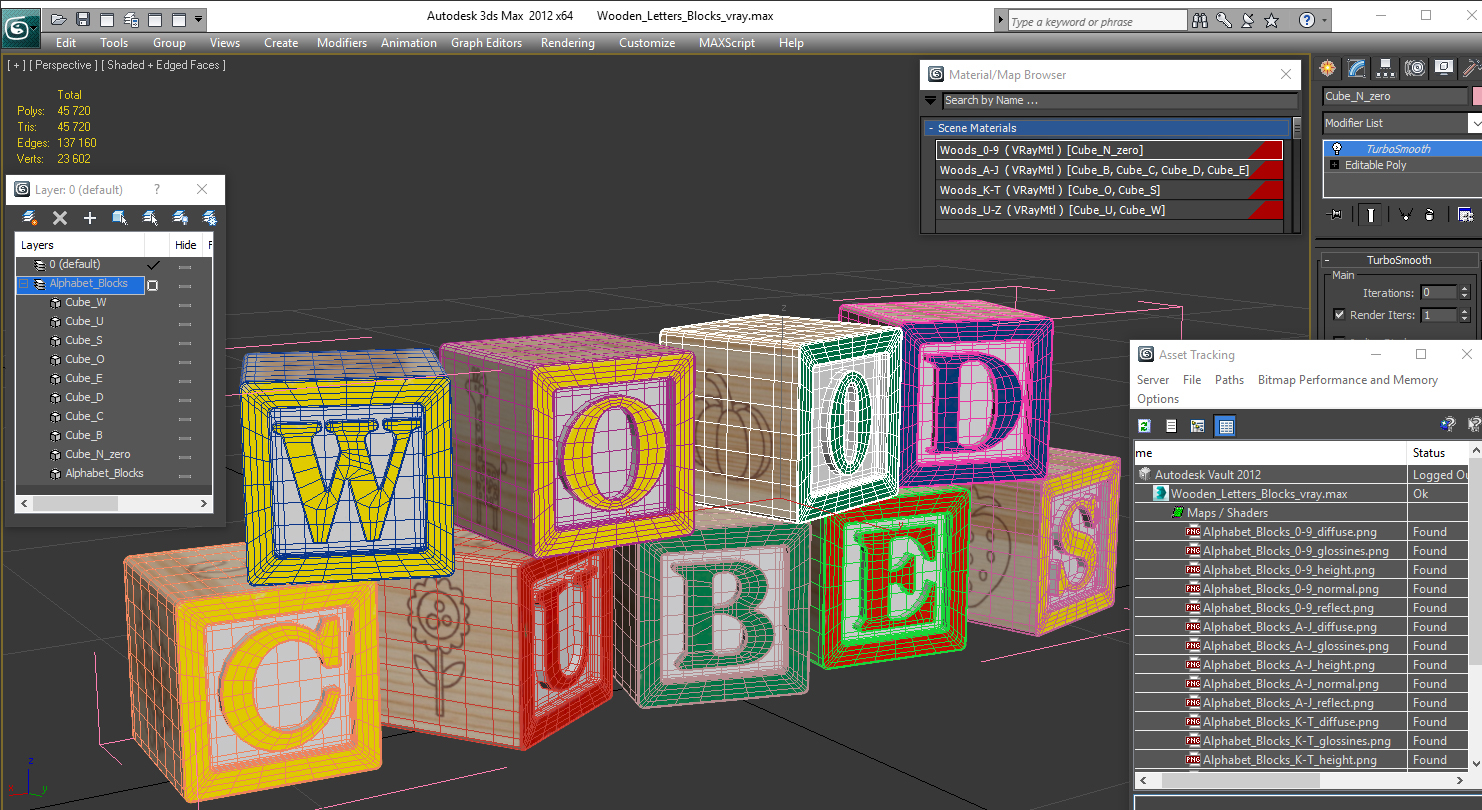Open the Modifier List dropdown

pyautogui.click(x=1477, y=123)
